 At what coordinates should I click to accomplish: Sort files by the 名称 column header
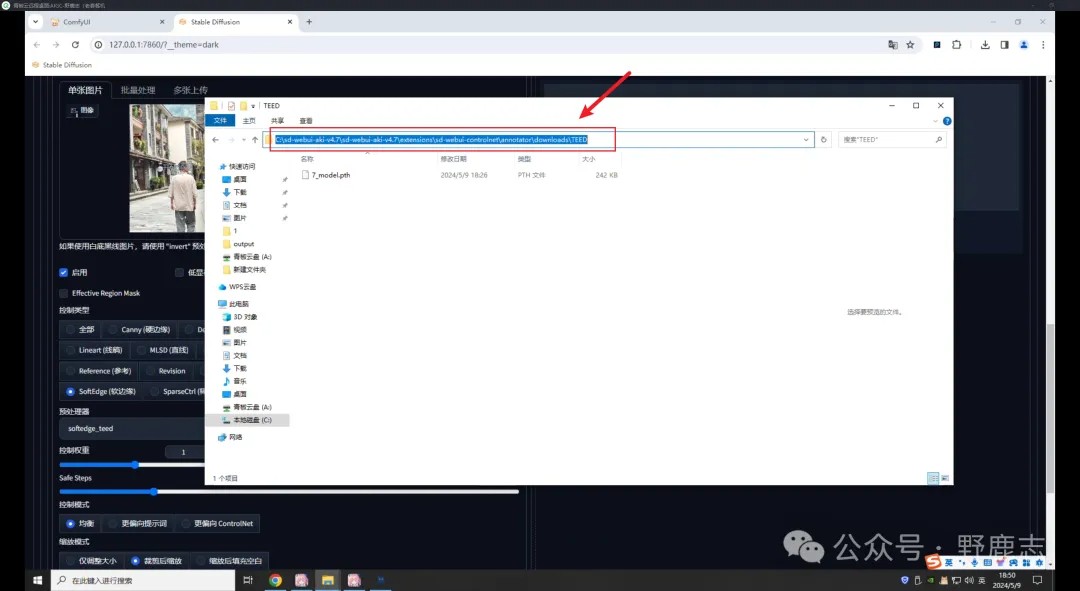[307, 159]
